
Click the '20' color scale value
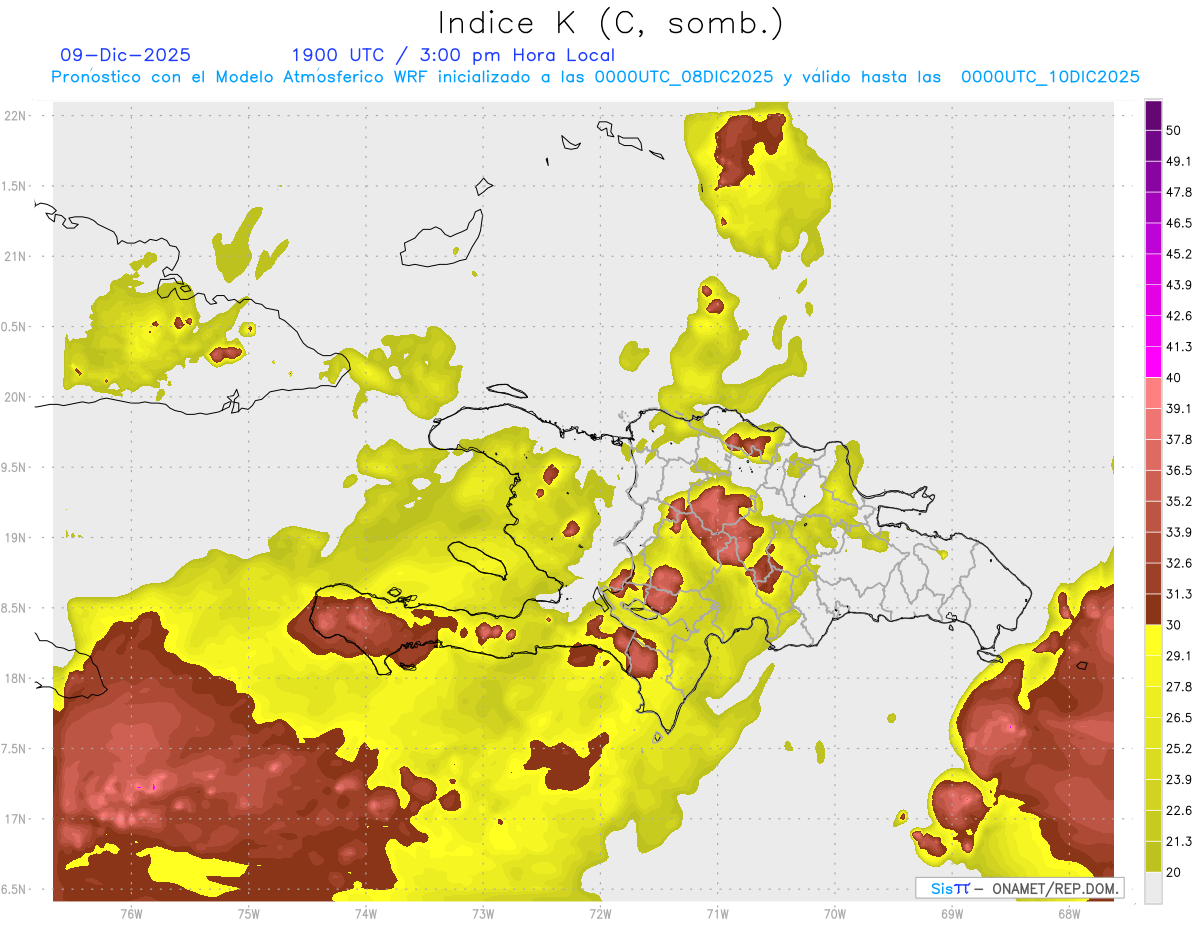[x=1174, y=872]
